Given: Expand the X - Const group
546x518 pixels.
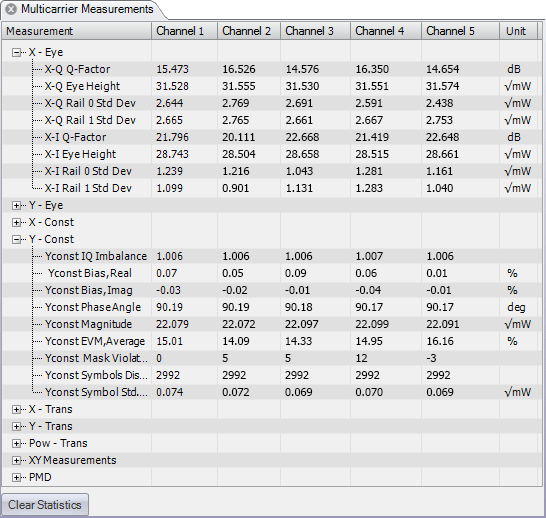Looking at the screenshot, I should click(x=16, y=222).
